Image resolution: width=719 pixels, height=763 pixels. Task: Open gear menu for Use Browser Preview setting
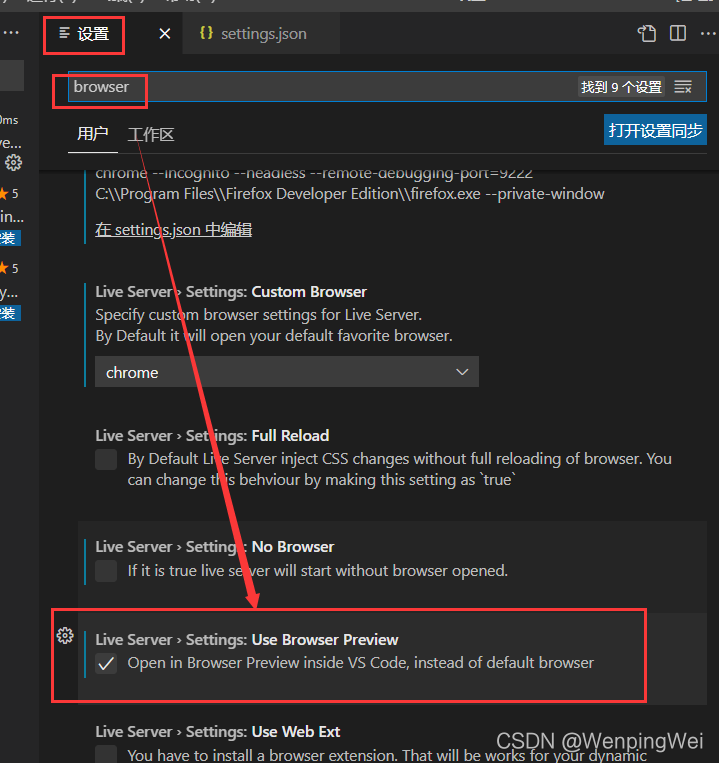pyautogui.click(x=65, y=636)
